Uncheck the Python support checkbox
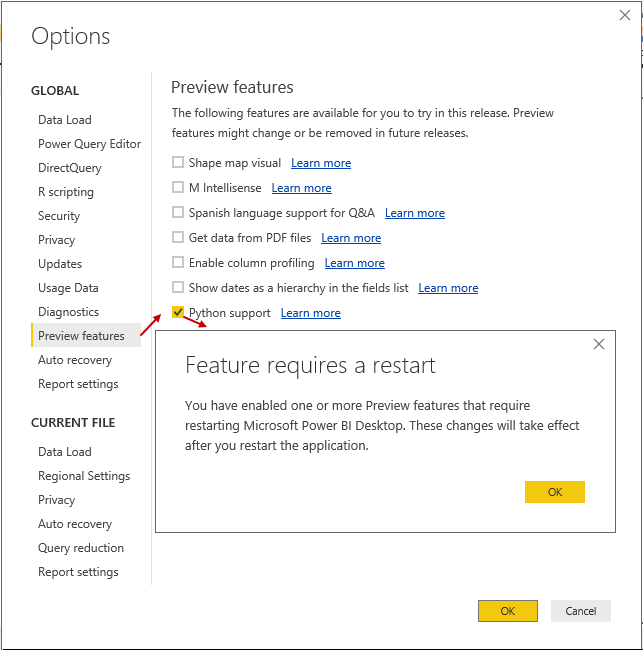Viewport: 643px width, 650px height. (x=178, y=313)
